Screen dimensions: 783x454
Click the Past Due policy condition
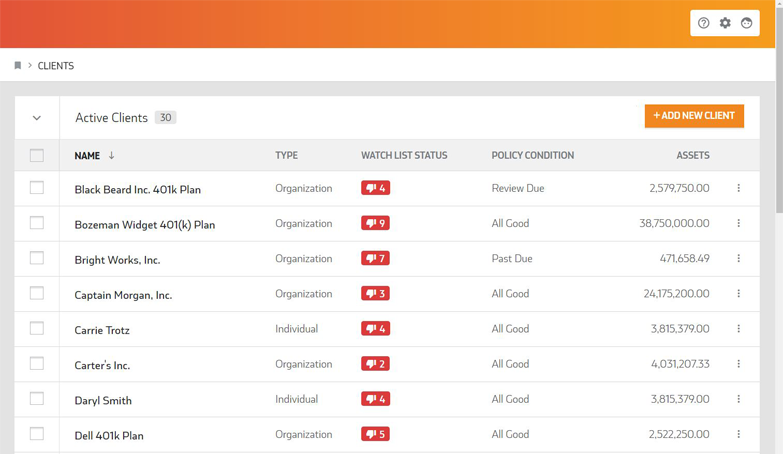point(512,259)
